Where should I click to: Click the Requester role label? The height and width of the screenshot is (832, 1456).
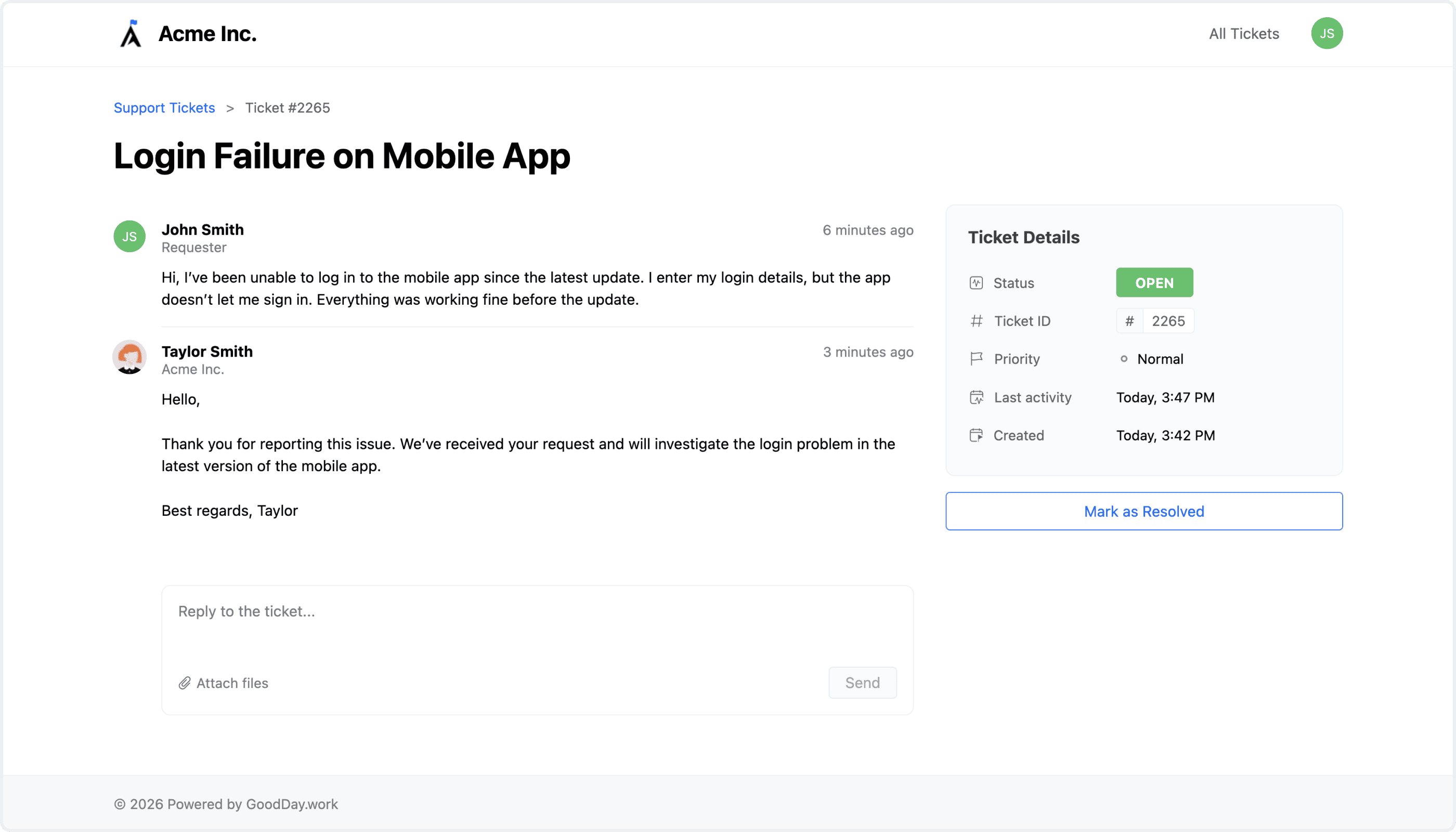194,248
